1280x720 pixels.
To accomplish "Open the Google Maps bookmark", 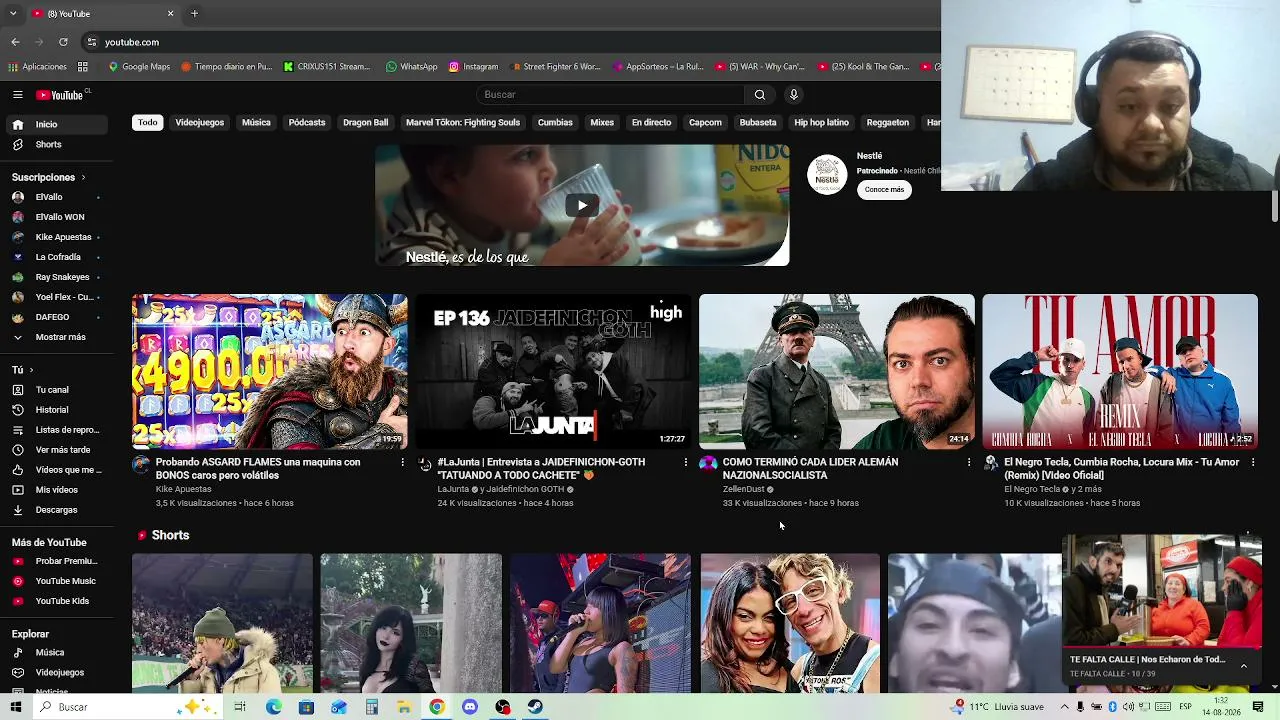I will pos(139,67).
